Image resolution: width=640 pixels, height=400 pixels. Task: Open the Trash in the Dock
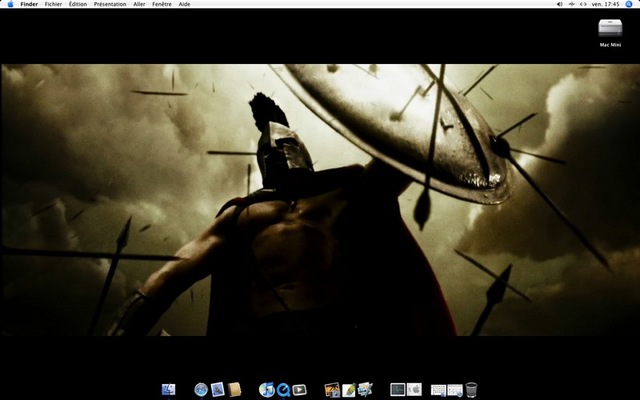point(471,390)
